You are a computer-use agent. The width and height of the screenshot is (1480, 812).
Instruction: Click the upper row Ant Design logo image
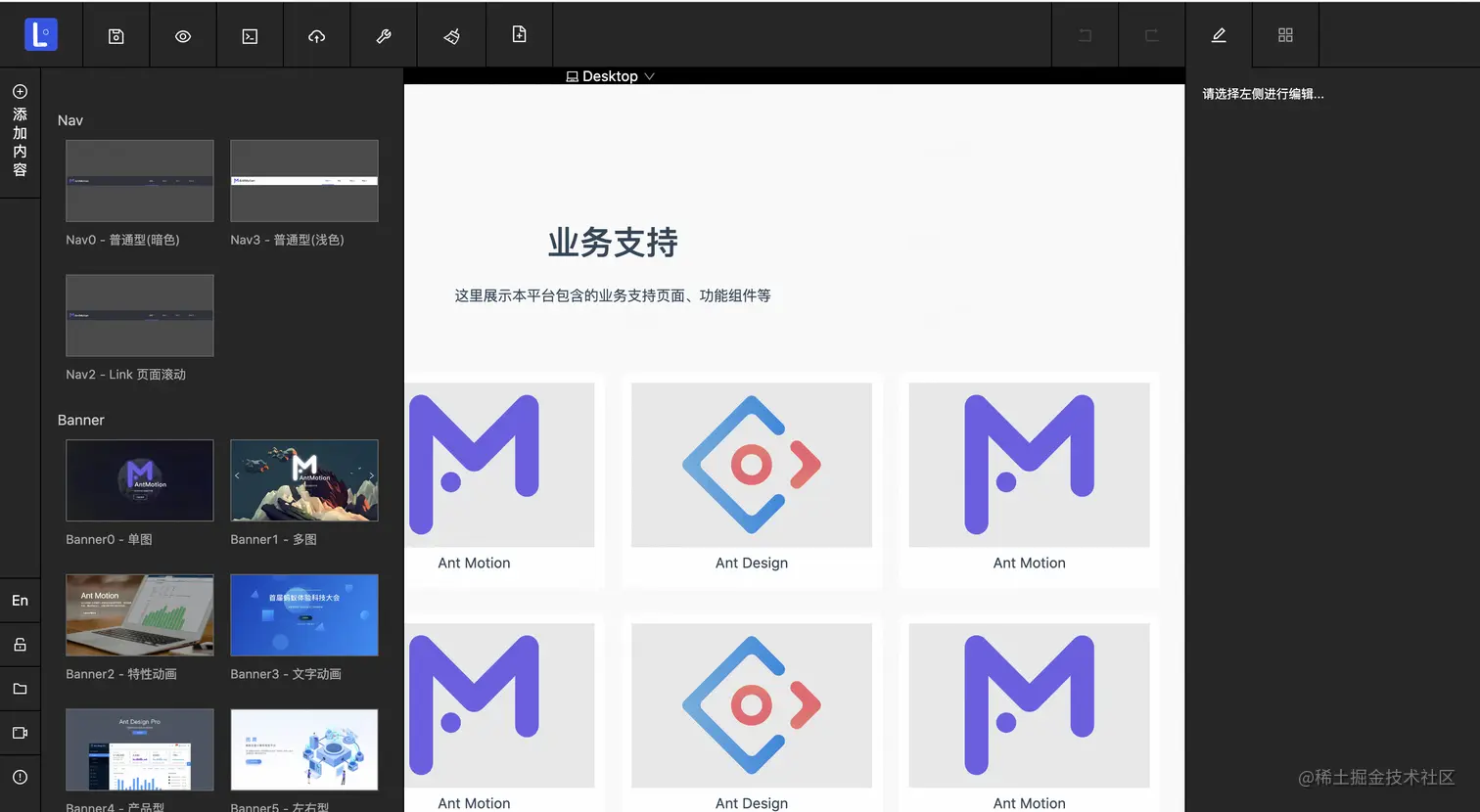point(752,465)
